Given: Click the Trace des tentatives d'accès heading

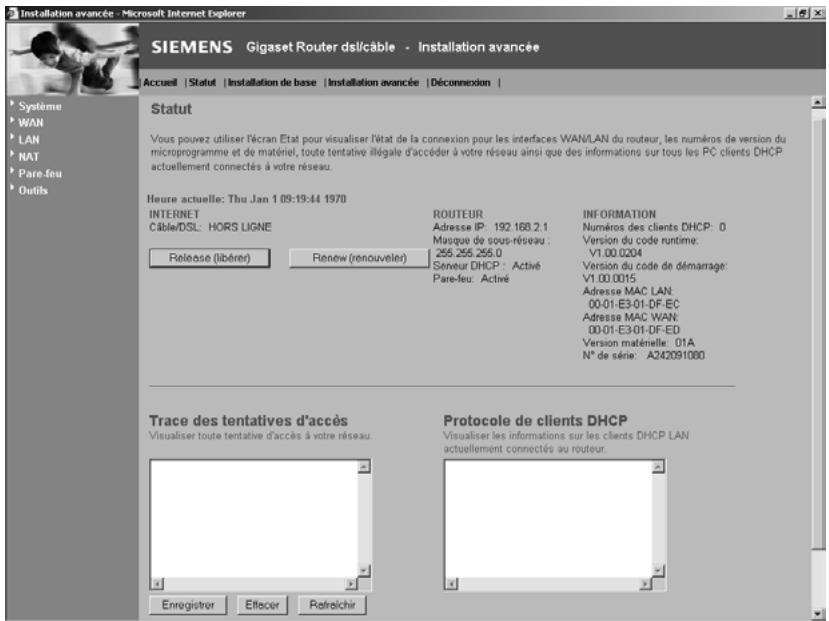Looking at the screenshot, I should pyautogui.click(x=248, y=421).
